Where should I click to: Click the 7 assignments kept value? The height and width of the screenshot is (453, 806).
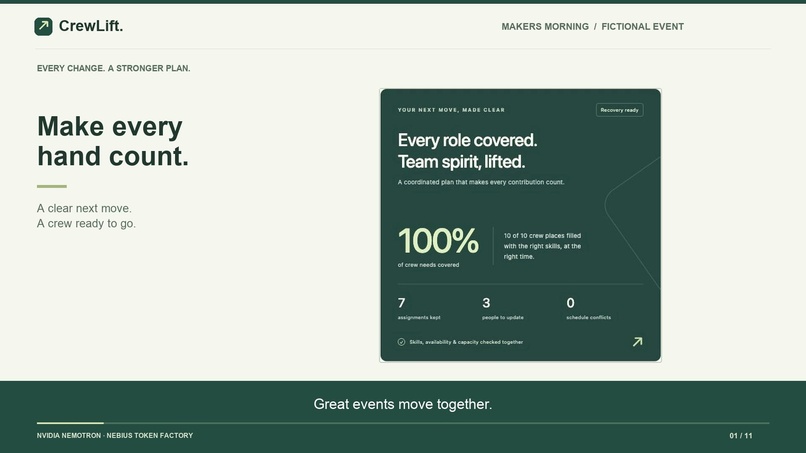click(401, 303)
